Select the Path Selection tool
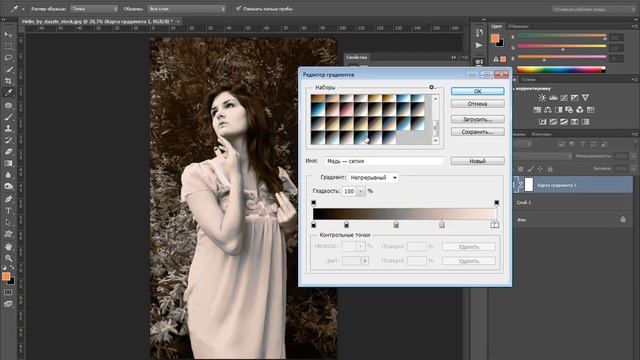This screenshot has width=640, height=360. click(8, 222)
